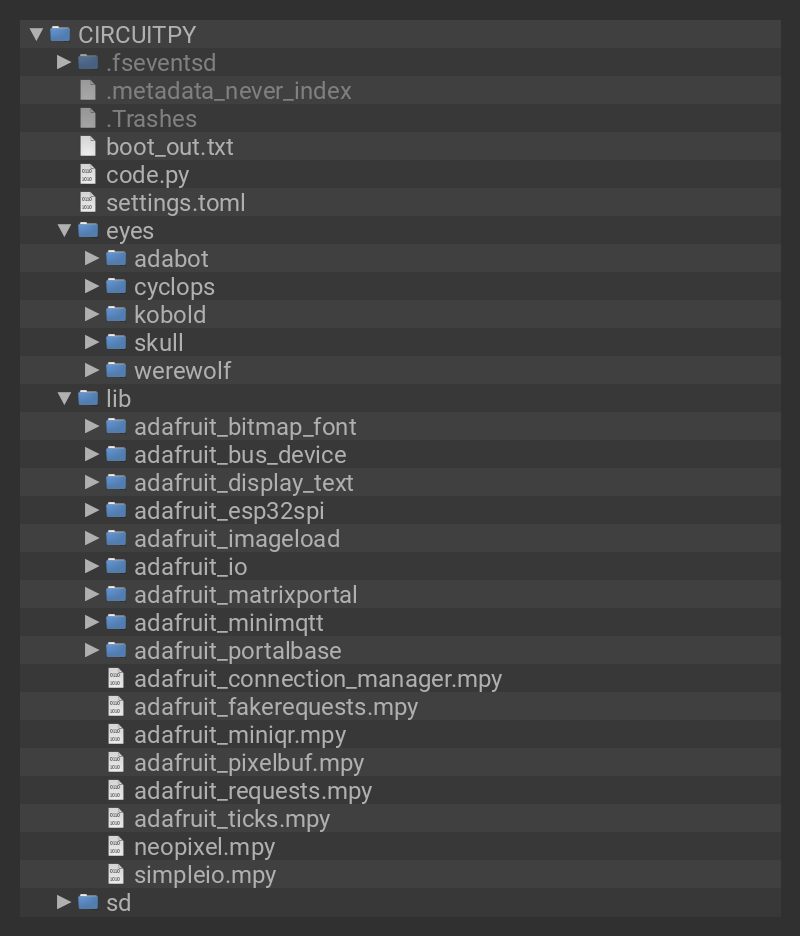Click the neopixel.mpy file icon

click(x=116, y=847)
